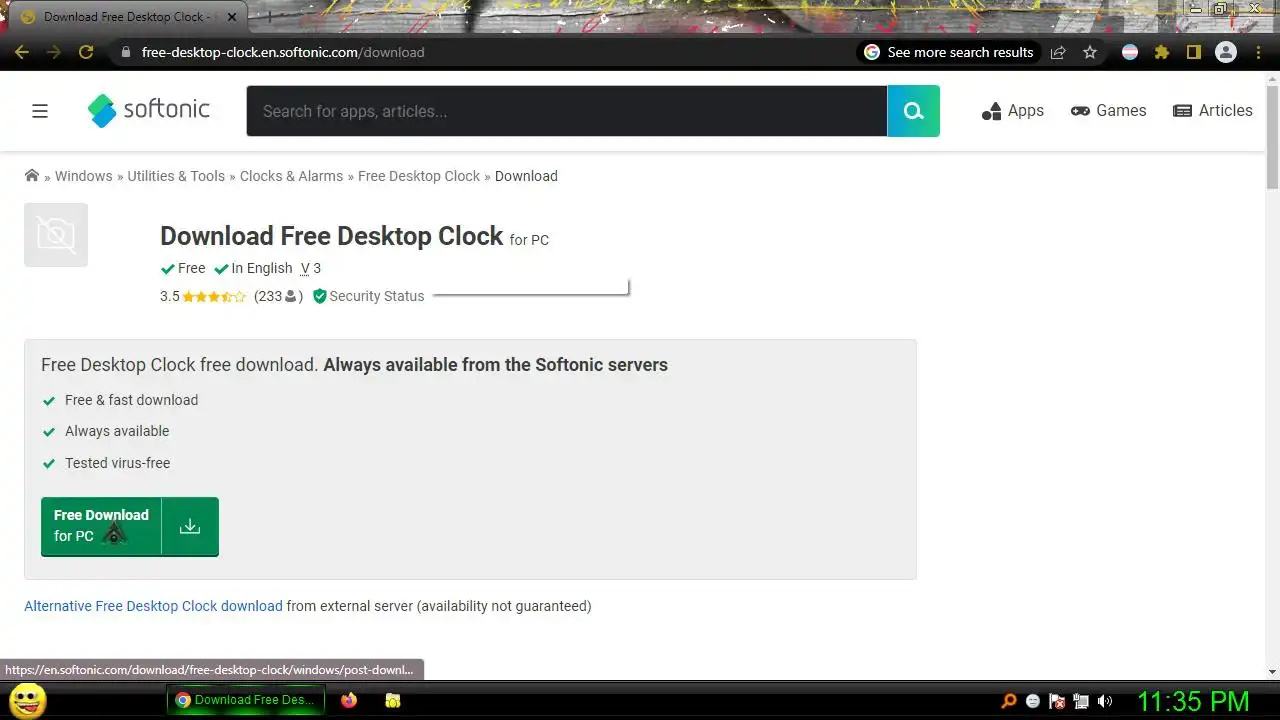Click the white round tray icon
Viewport: 1280px width, 720px height.
pyautogui.click(x=1033, y=701)
